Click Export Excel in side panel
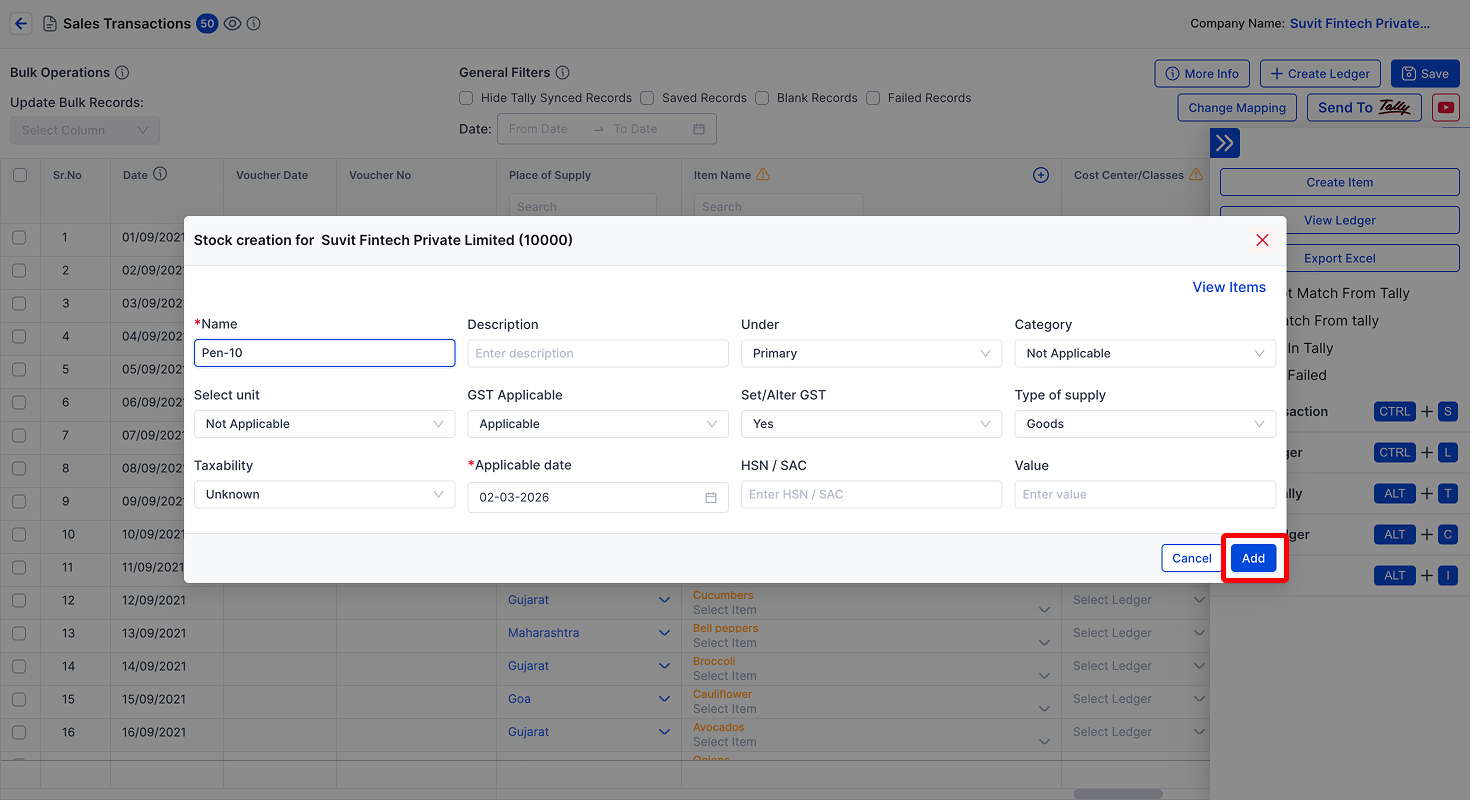This screenshot has width=1470, height=800. [x=1340, y=258]
